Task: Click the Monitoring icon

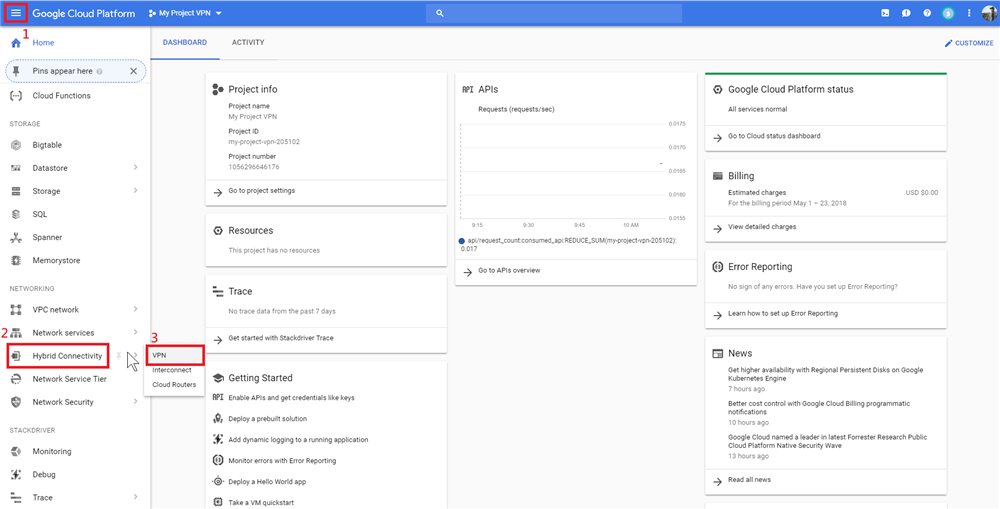Action: point(16,451)
